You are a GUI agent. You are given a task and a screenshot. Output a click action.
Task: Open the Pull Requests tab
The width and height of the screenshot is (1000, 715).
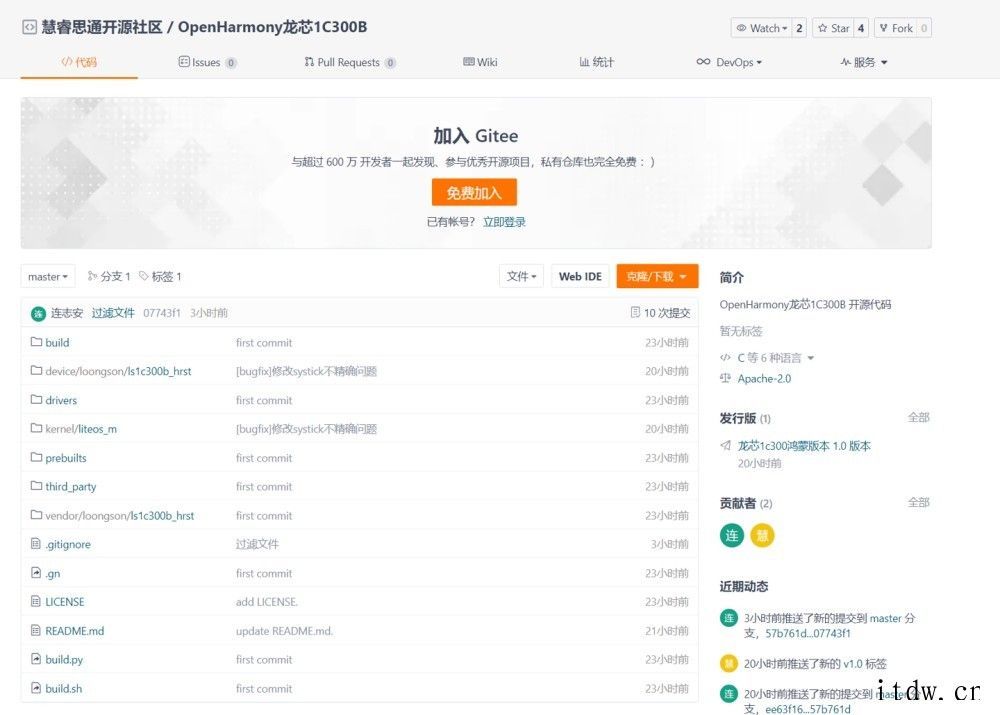pyautogui.click(x=348, y=62)
